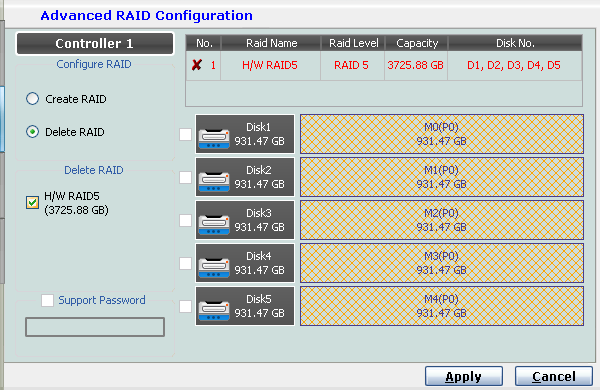Screen dimensions: 600x390
Task: Click the M4(P0) 931.47 GB member block
Action: pyautogui.click(x=442, y=306)
